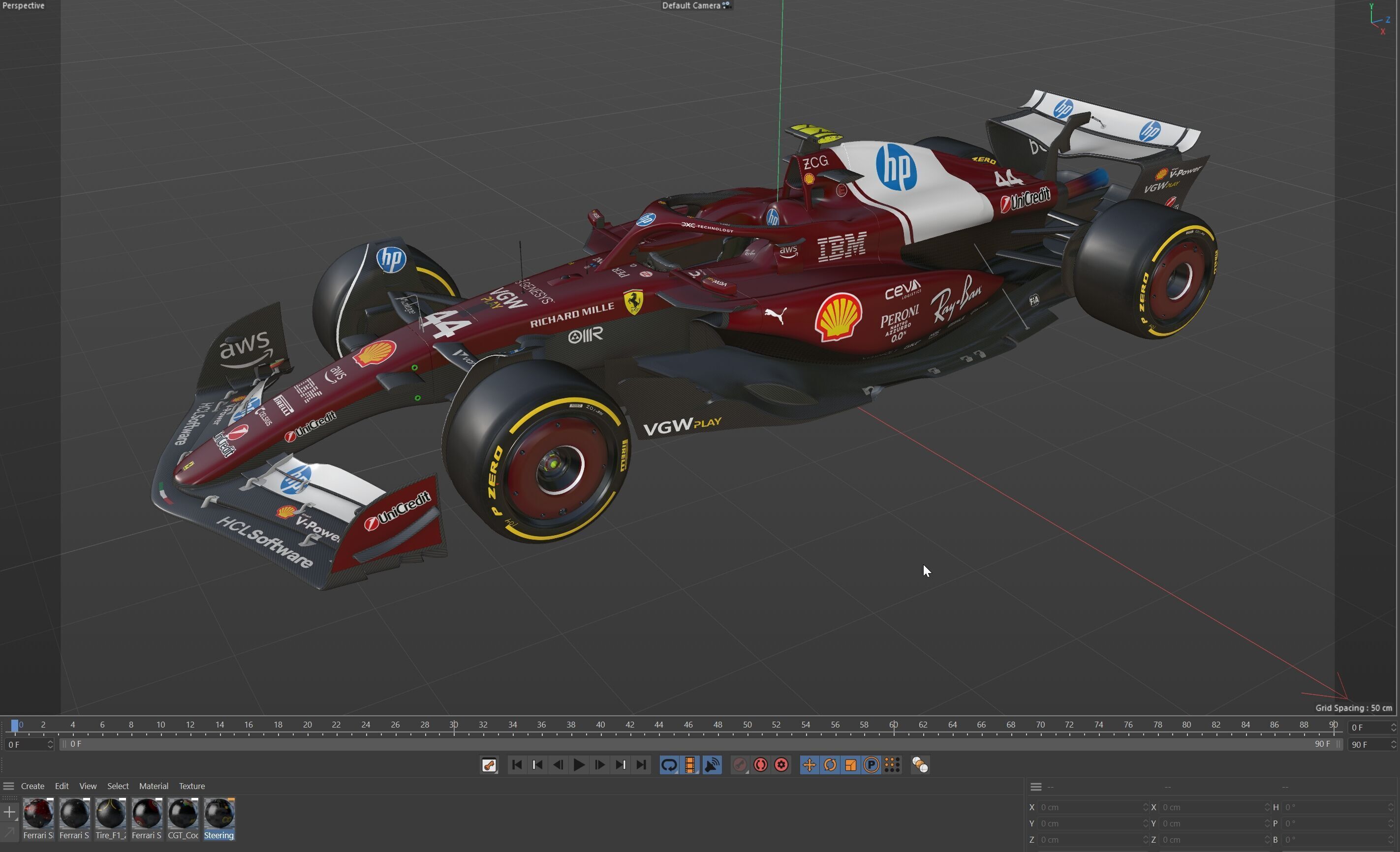Screen dimensions: 1400x852
Task: Select the red-speckled Ferrari Sl material
Action: click(x=38, y=813)
